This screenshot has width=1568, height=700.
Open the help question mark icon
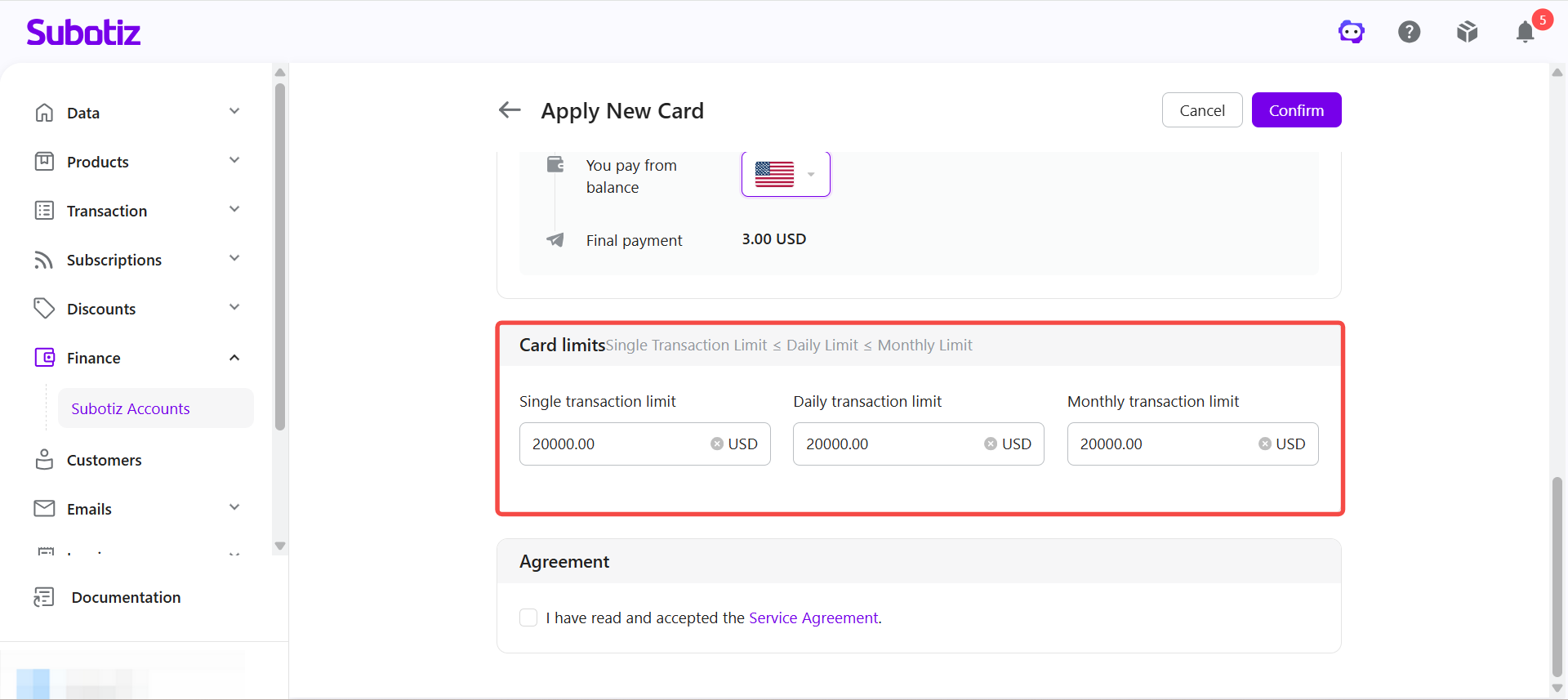coord(1410,32)
